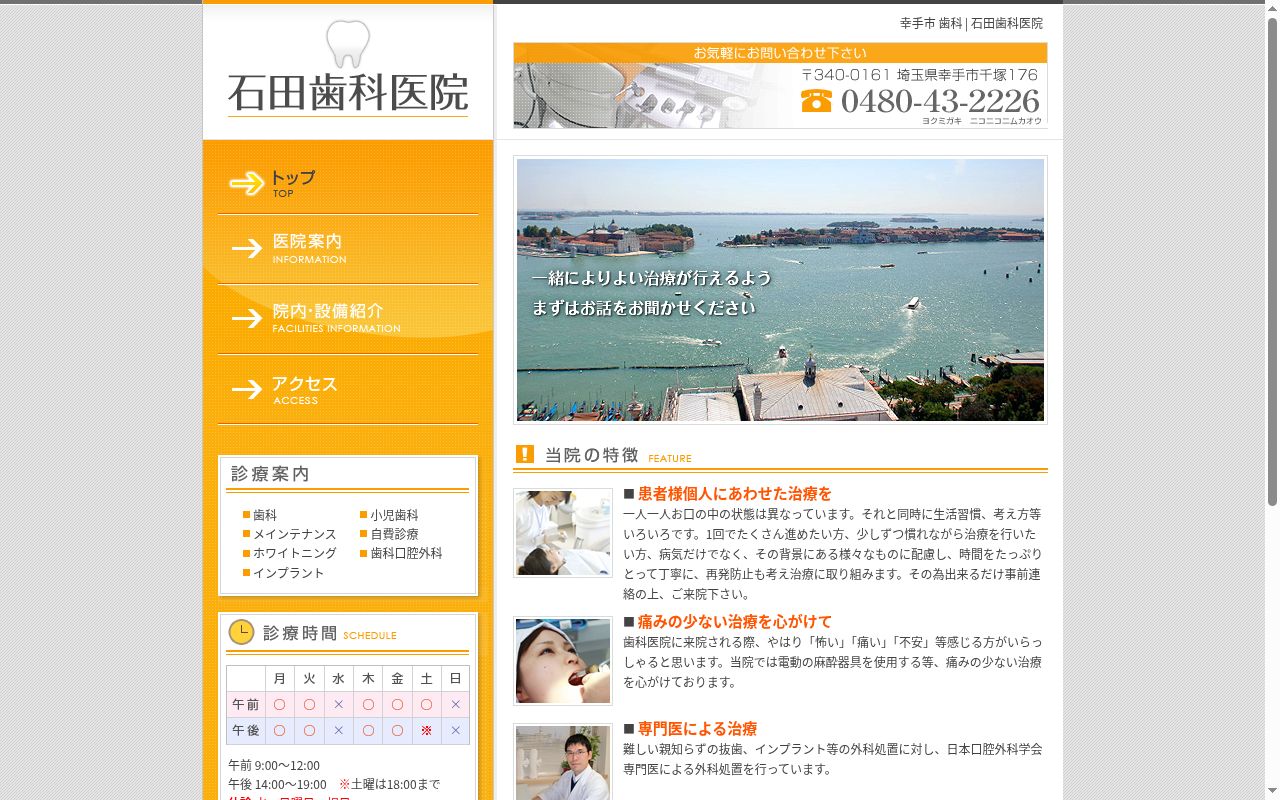Open the トップ menu item

tap(348, 180)
